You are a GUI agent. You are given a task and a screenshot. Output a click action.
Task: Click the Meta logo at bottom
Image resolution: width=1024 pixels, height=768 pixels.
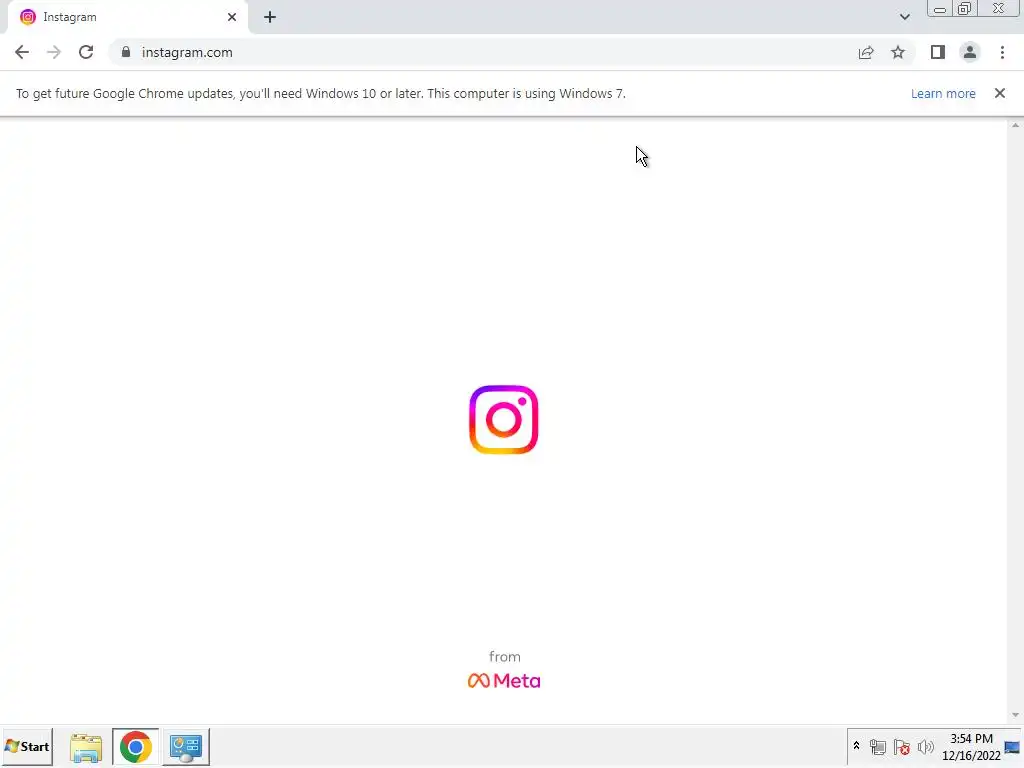pos(504,680)
